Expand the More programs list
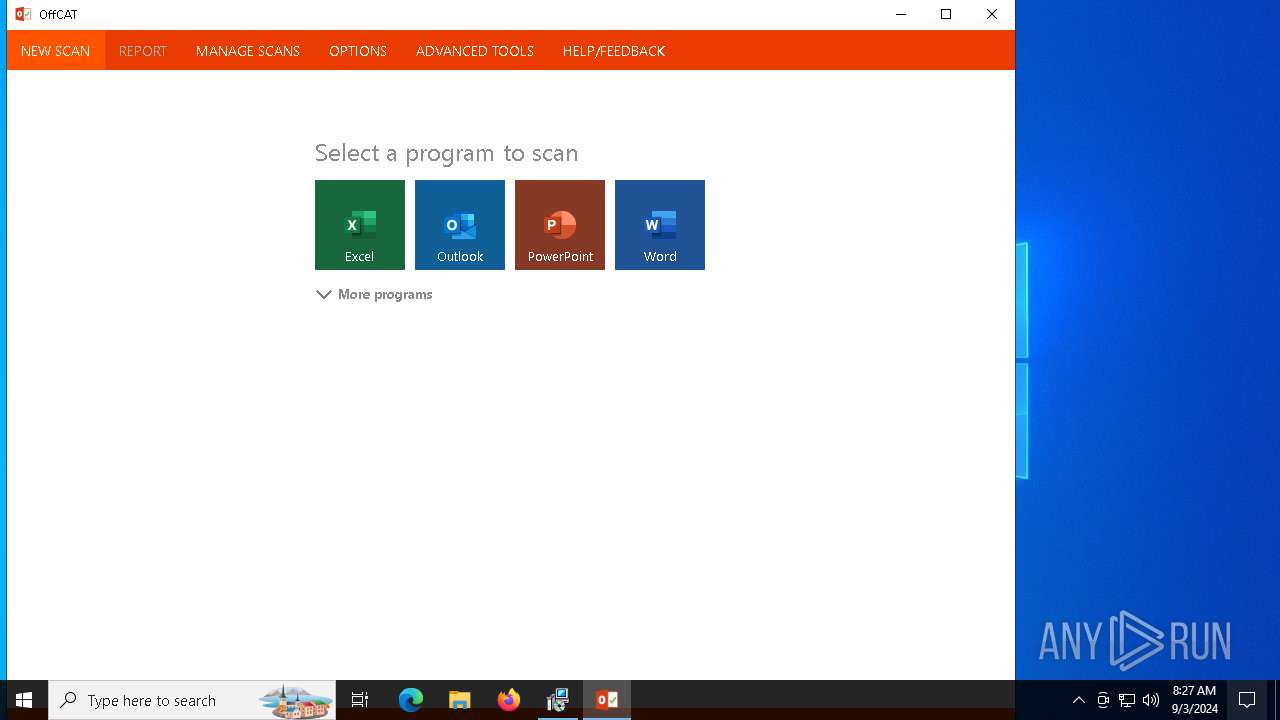 point(374,294)
